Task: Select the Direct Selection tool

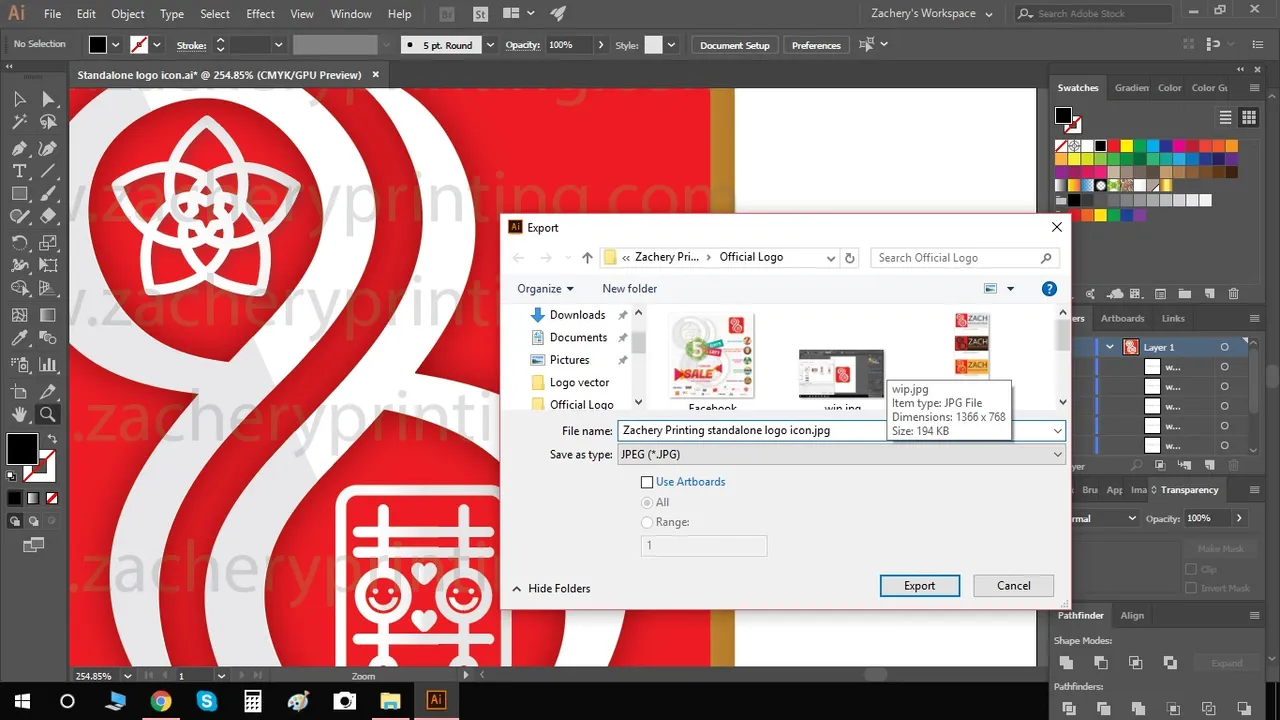Action: (x=48, y=99)
